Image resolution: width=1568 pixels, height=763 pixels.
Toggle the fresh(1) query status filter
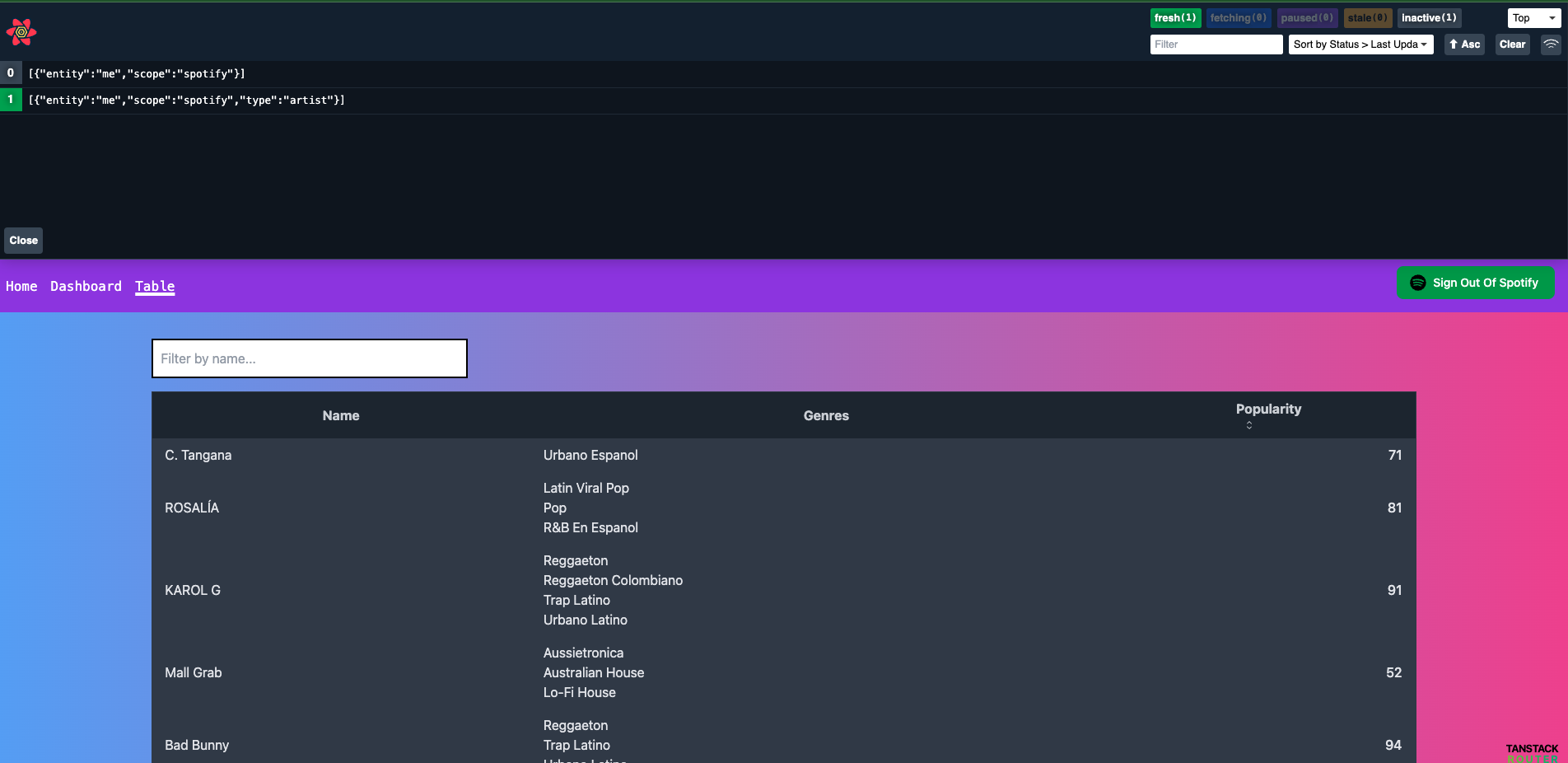click(x=1175, y=17)
